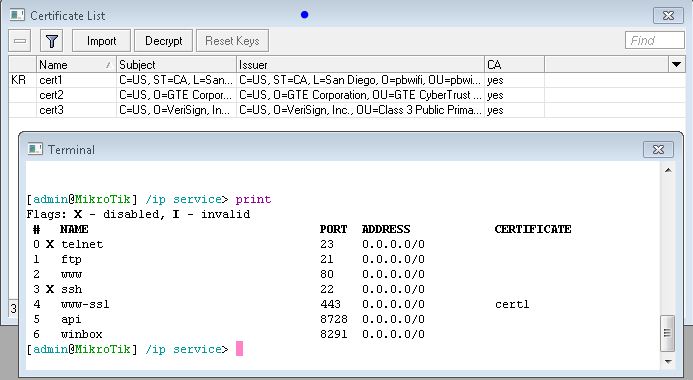
Task: Click the CERTIFICATE column heading in terminal
Action: pos(533,229)
